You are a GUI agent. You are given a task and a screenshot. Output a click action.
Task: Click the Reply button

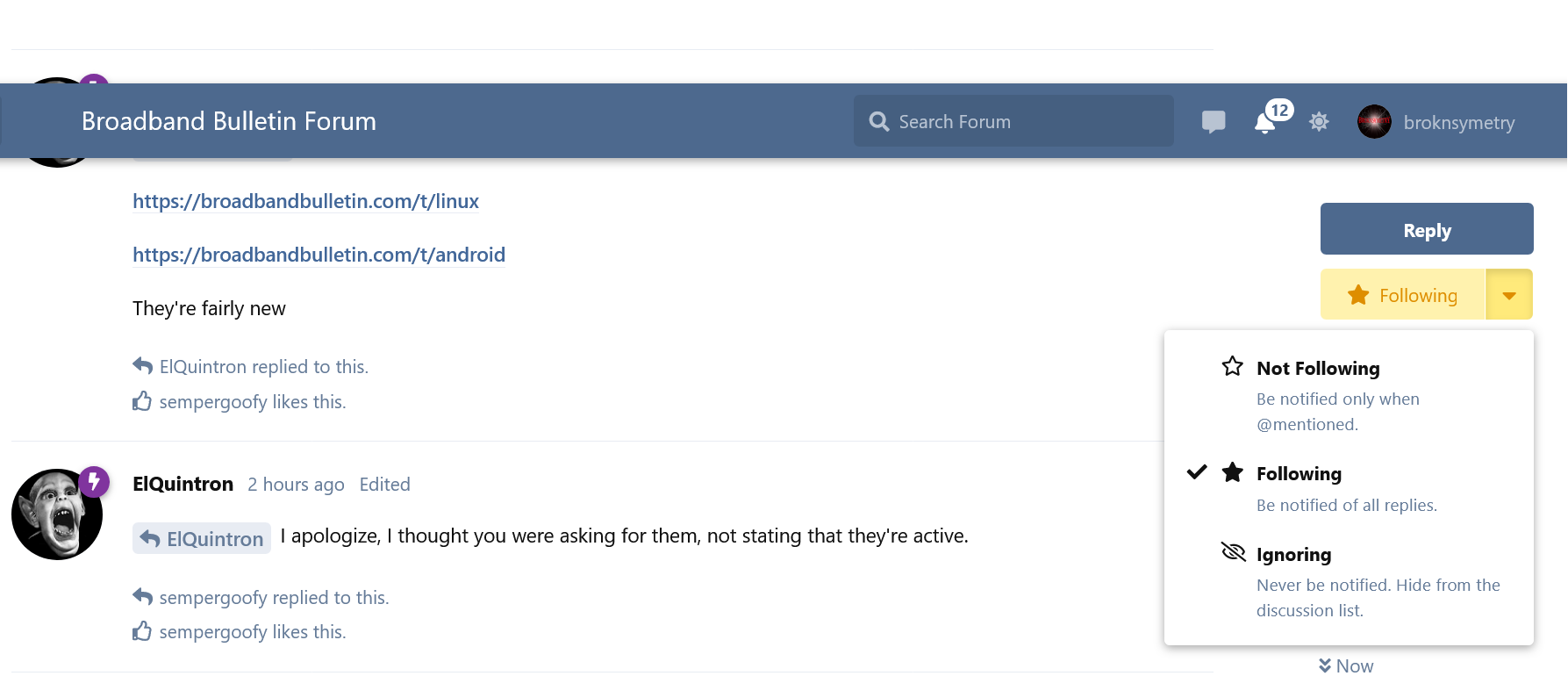click(1427, 230)
